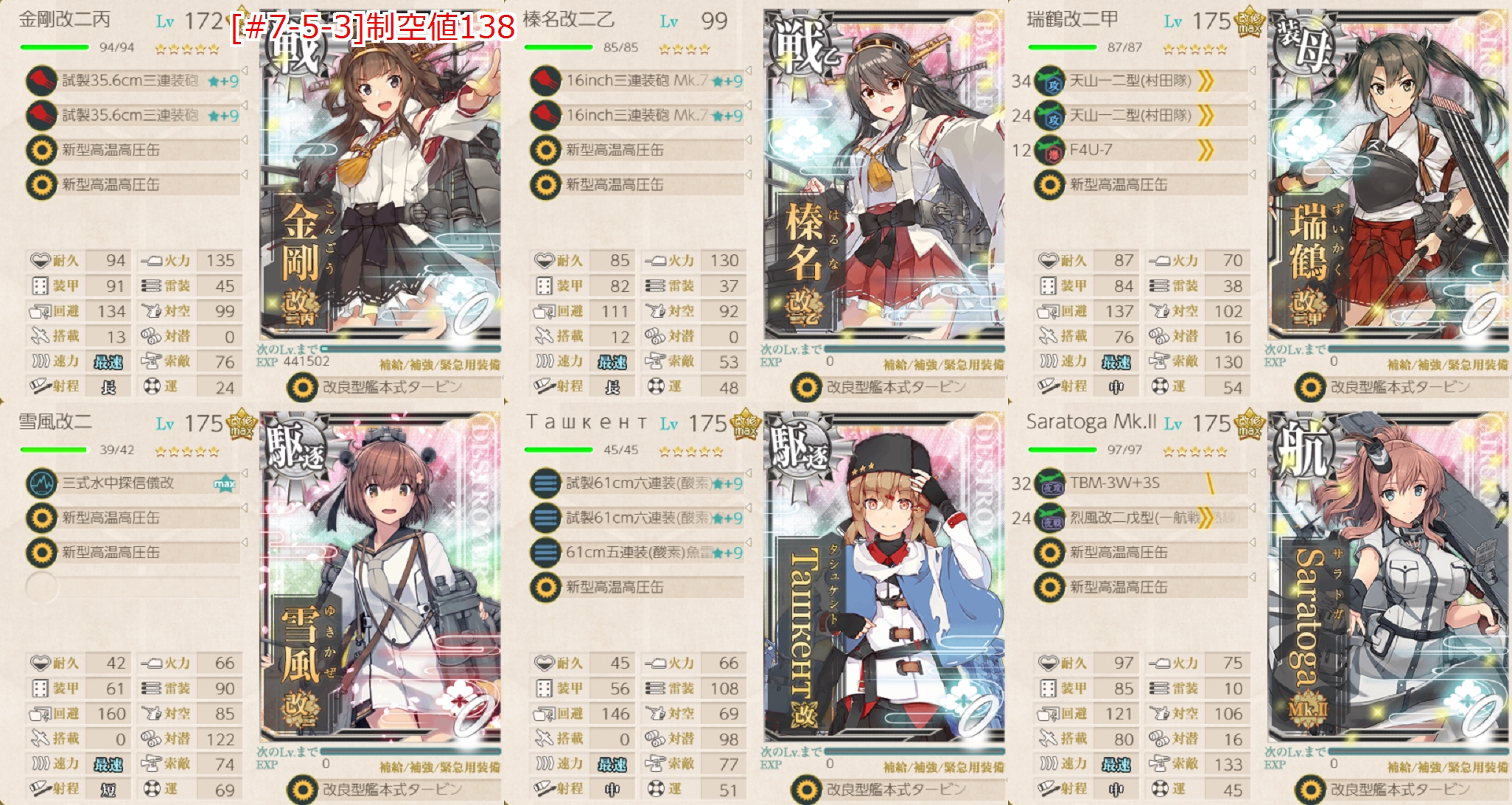1512x805 pixels.
Task: Expand the arrow beside Yukikaze's sonar slot
Action: 244,473
